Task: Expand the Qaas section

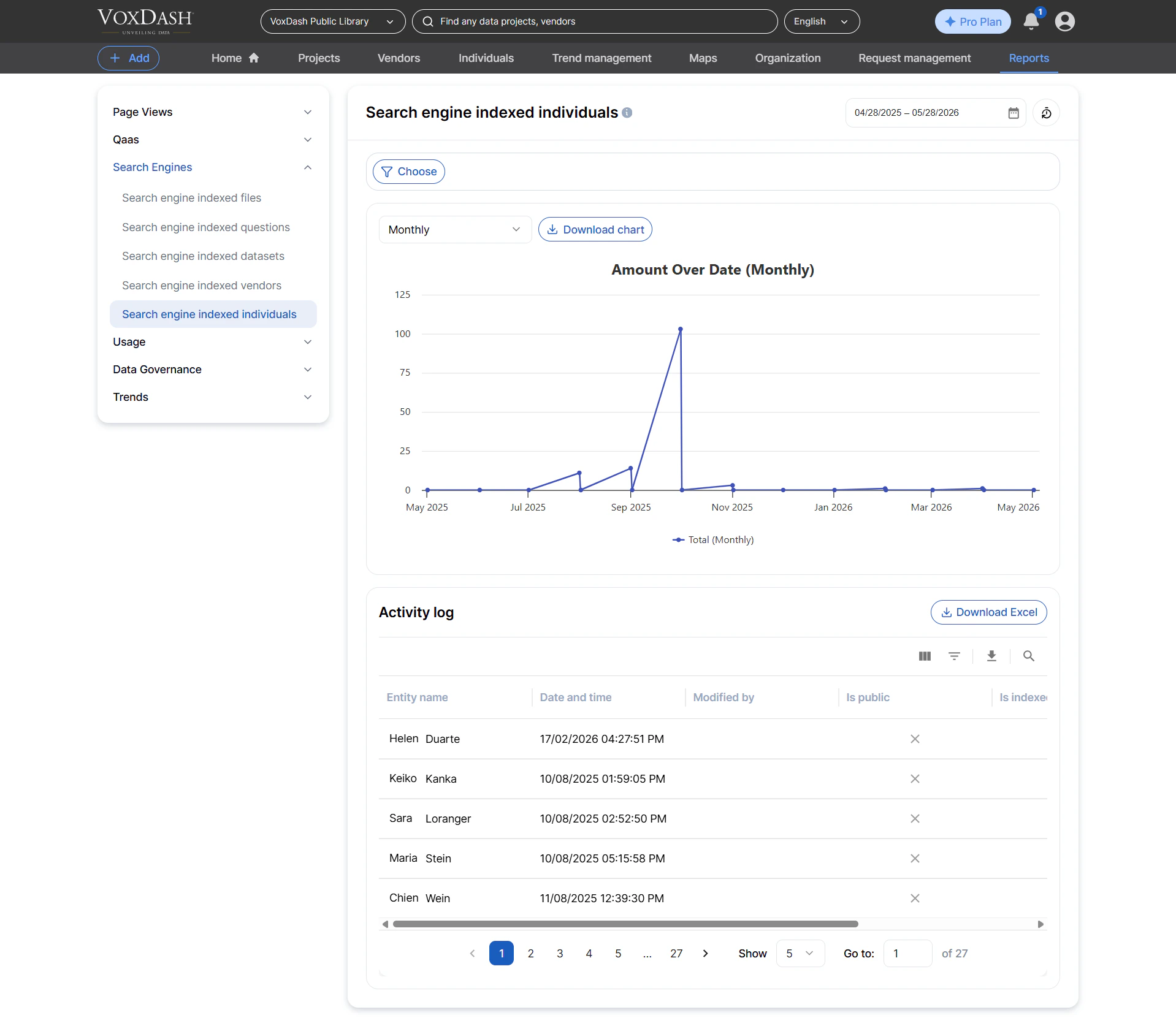Action: click(213, 140)
